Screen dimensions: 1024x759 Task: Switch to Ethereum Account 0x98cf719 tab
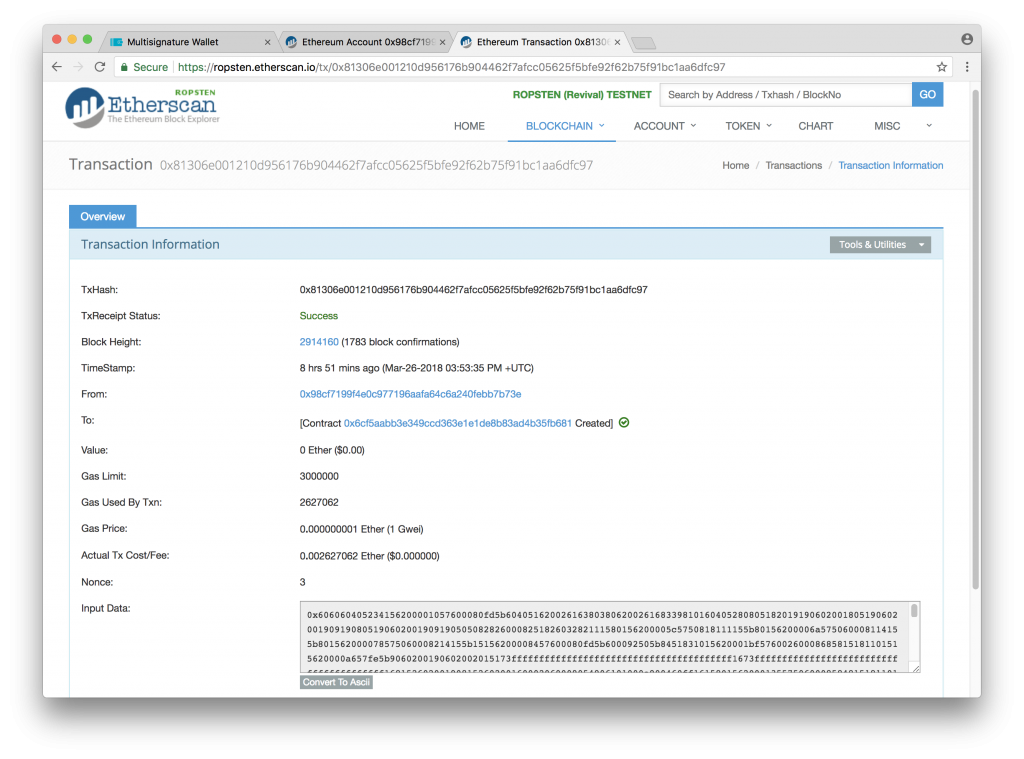[x=365, y=42]
